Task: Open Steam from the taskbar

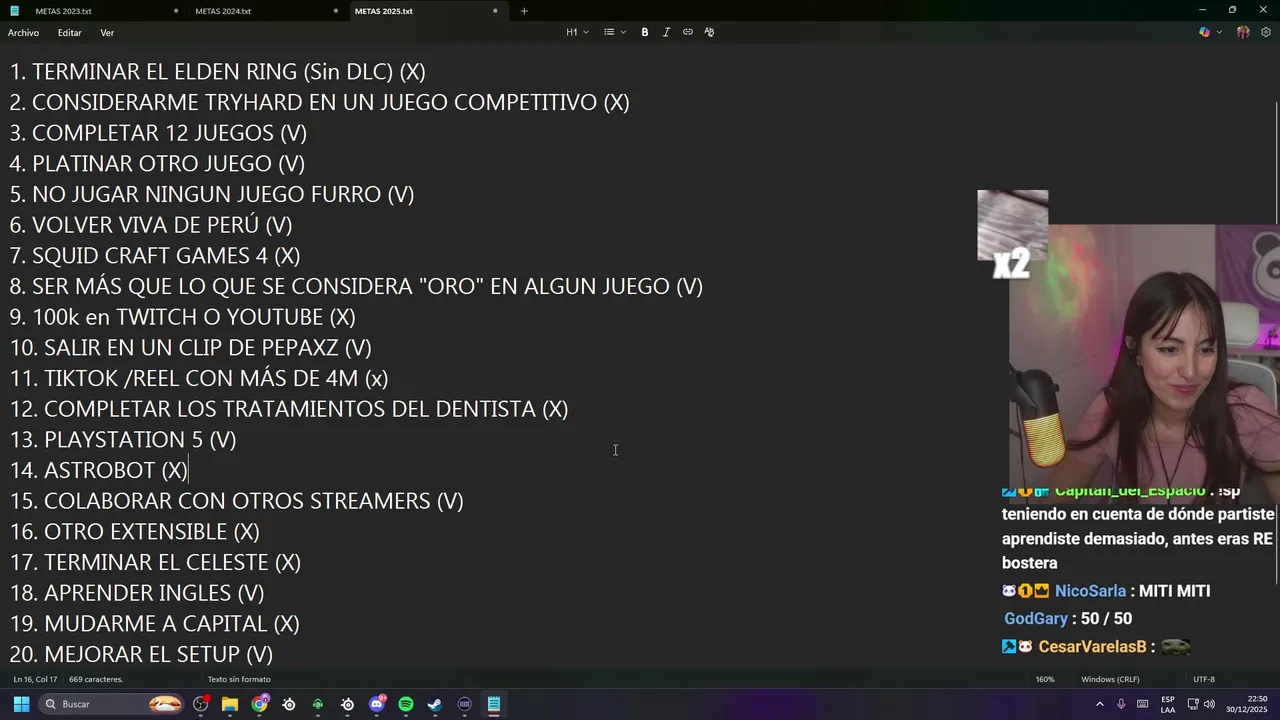Action: coord(435,704)
